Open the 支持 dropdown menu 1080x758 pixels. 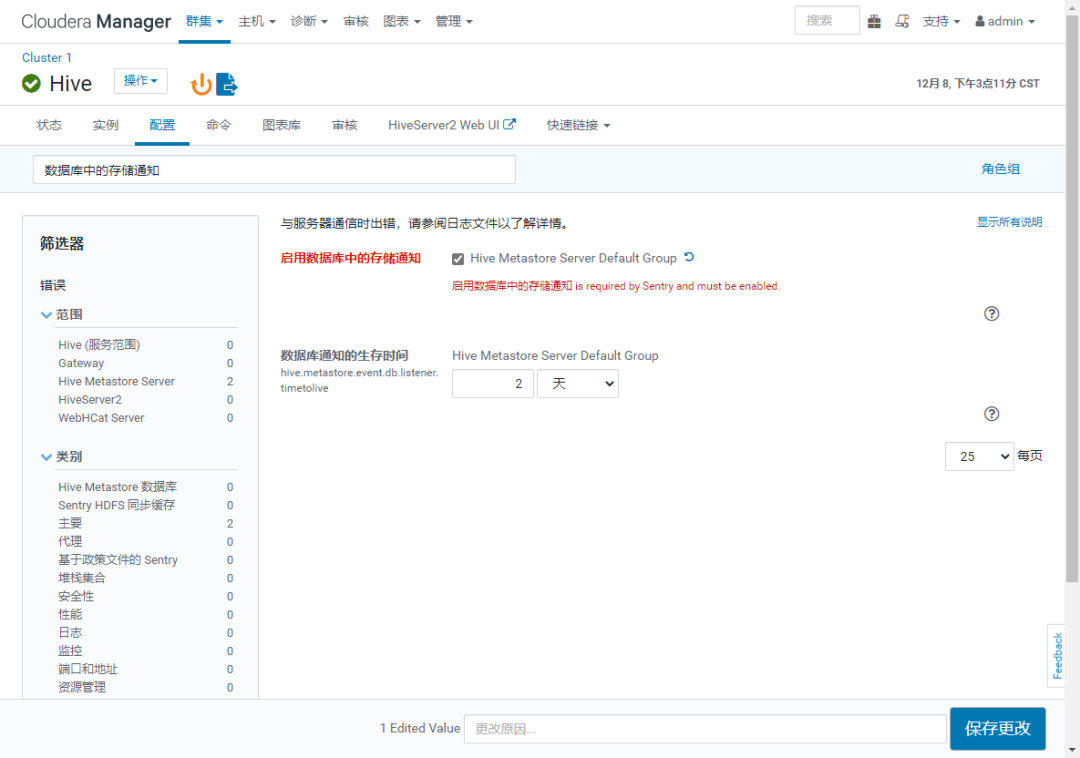point(942,21)
